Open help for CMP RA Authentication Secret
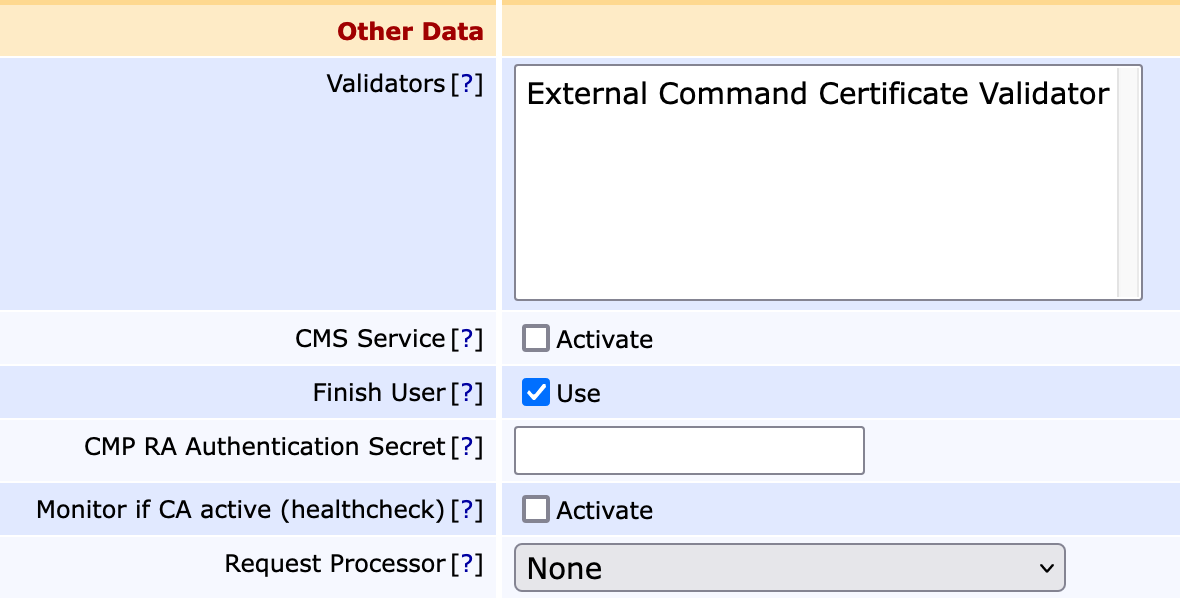Screen dimensions: 1180x598 (x=466, y=447)
